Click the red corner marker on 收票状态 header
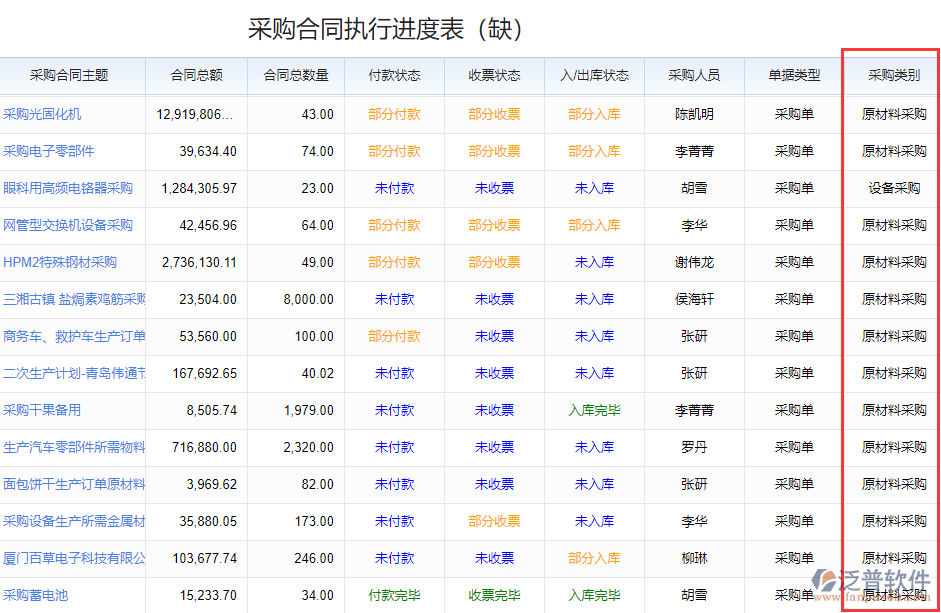The width and height of the screenshot is (941, 613). pos(541,64)
